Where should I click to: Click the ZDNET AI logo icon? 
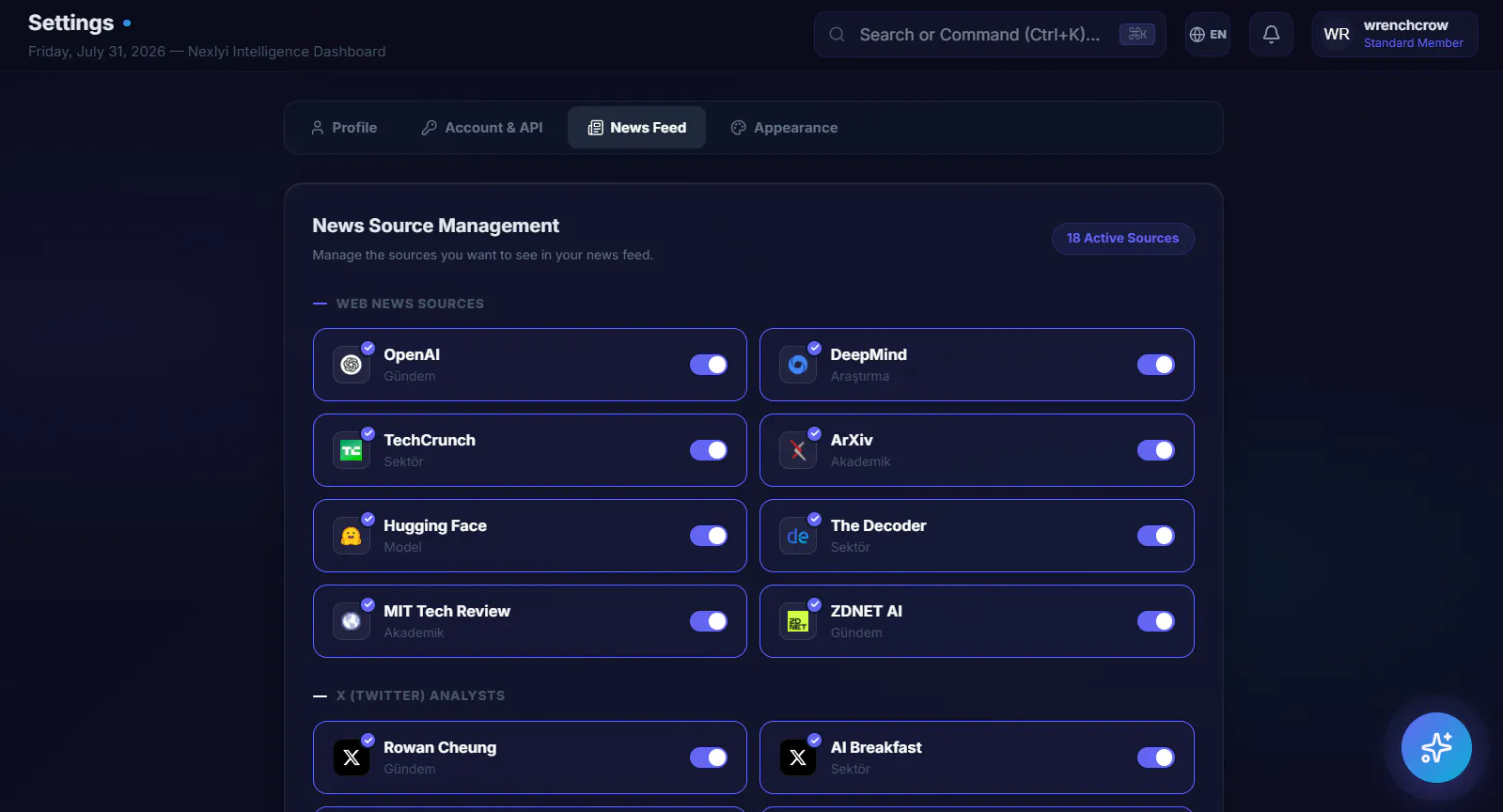pos(798,621)
